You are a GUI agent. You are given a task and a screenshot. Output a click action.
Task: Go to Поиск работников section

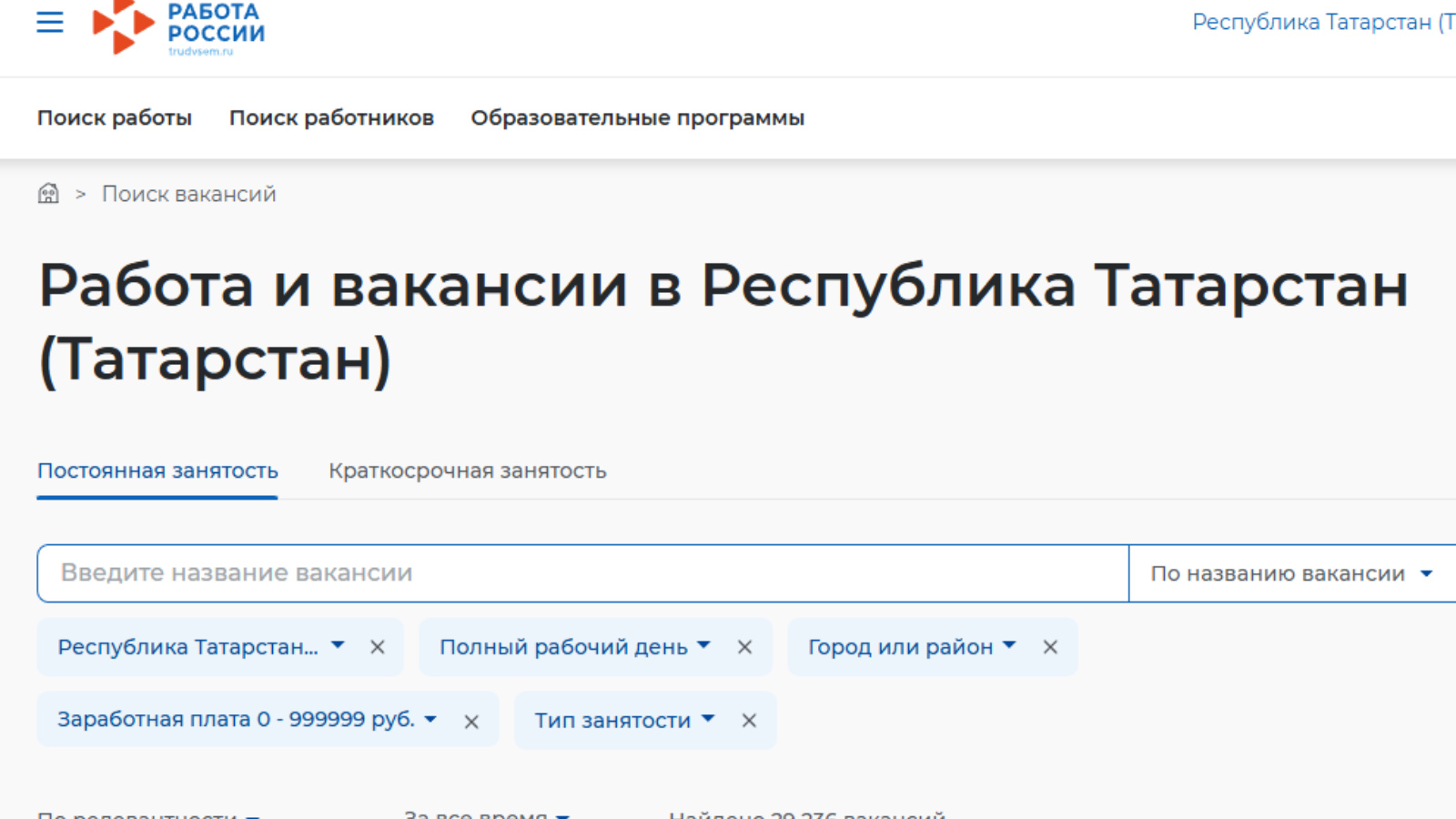(x=331, y=118)
